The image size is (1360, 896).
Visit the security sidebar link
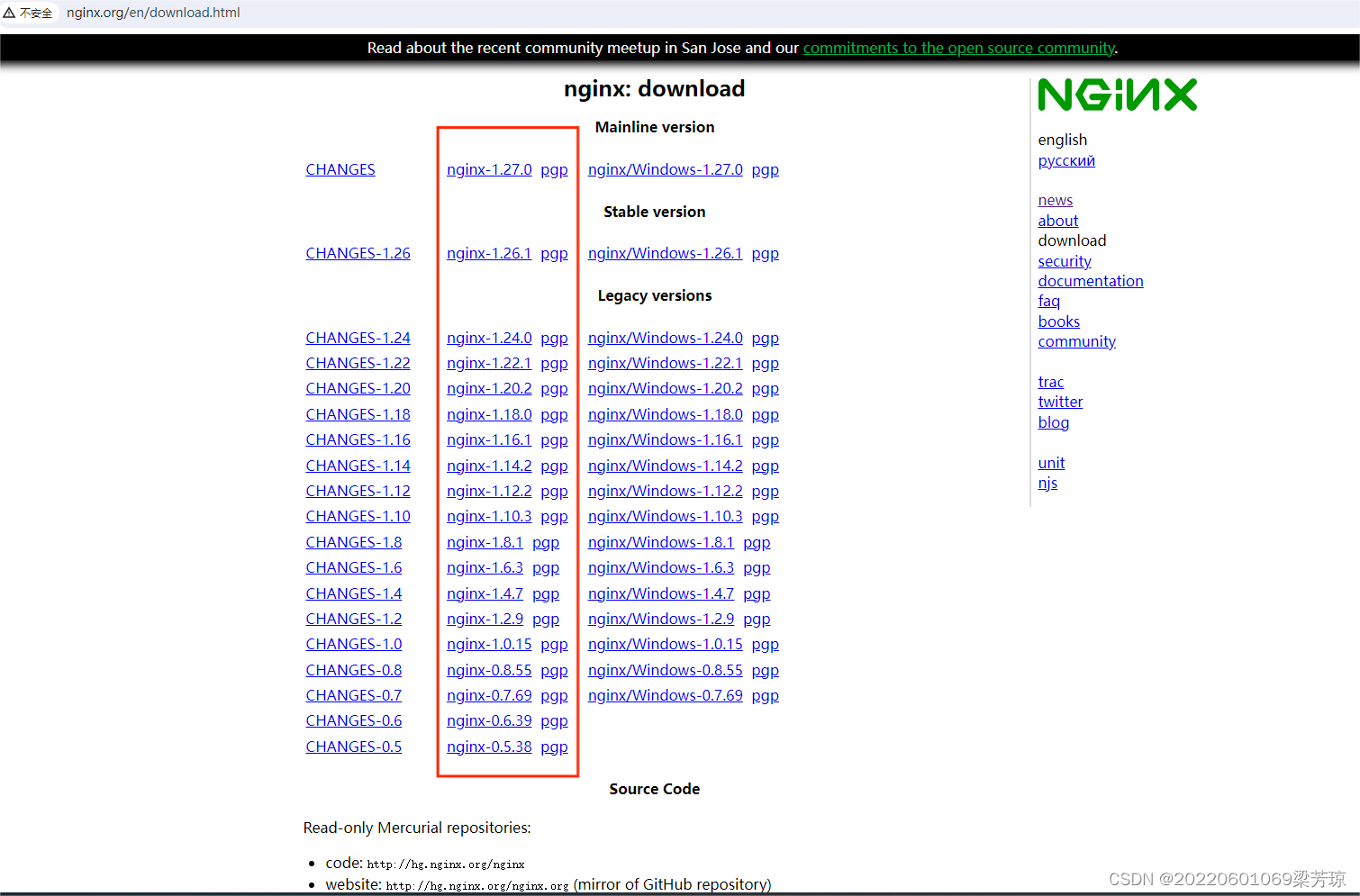[x=1065, y=261]
